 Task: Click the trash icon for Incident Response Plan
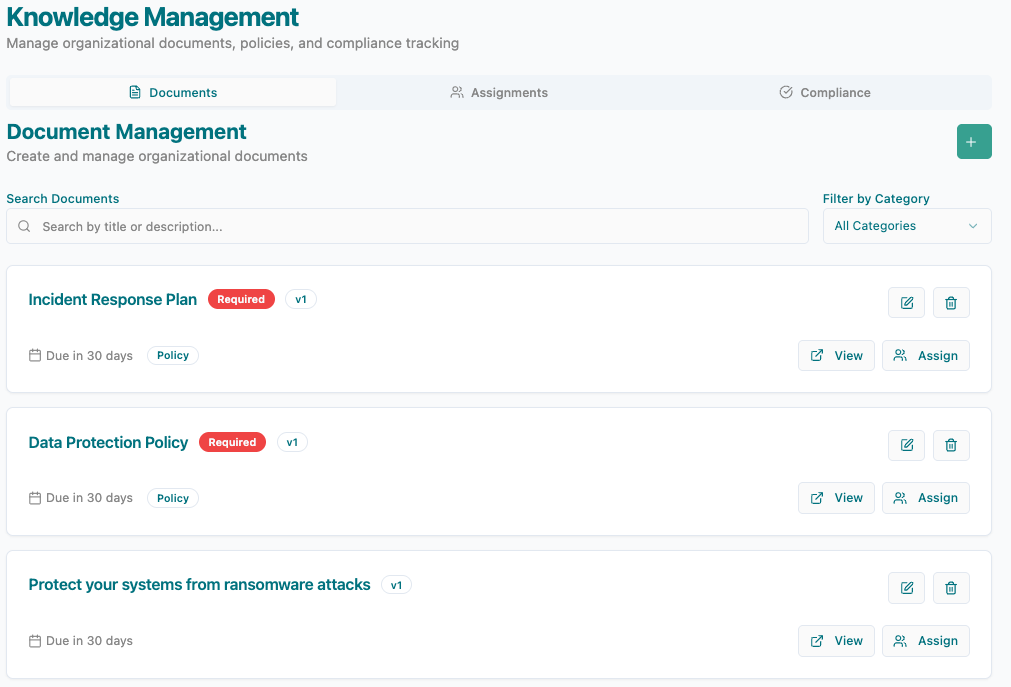[x=950, y=302]
